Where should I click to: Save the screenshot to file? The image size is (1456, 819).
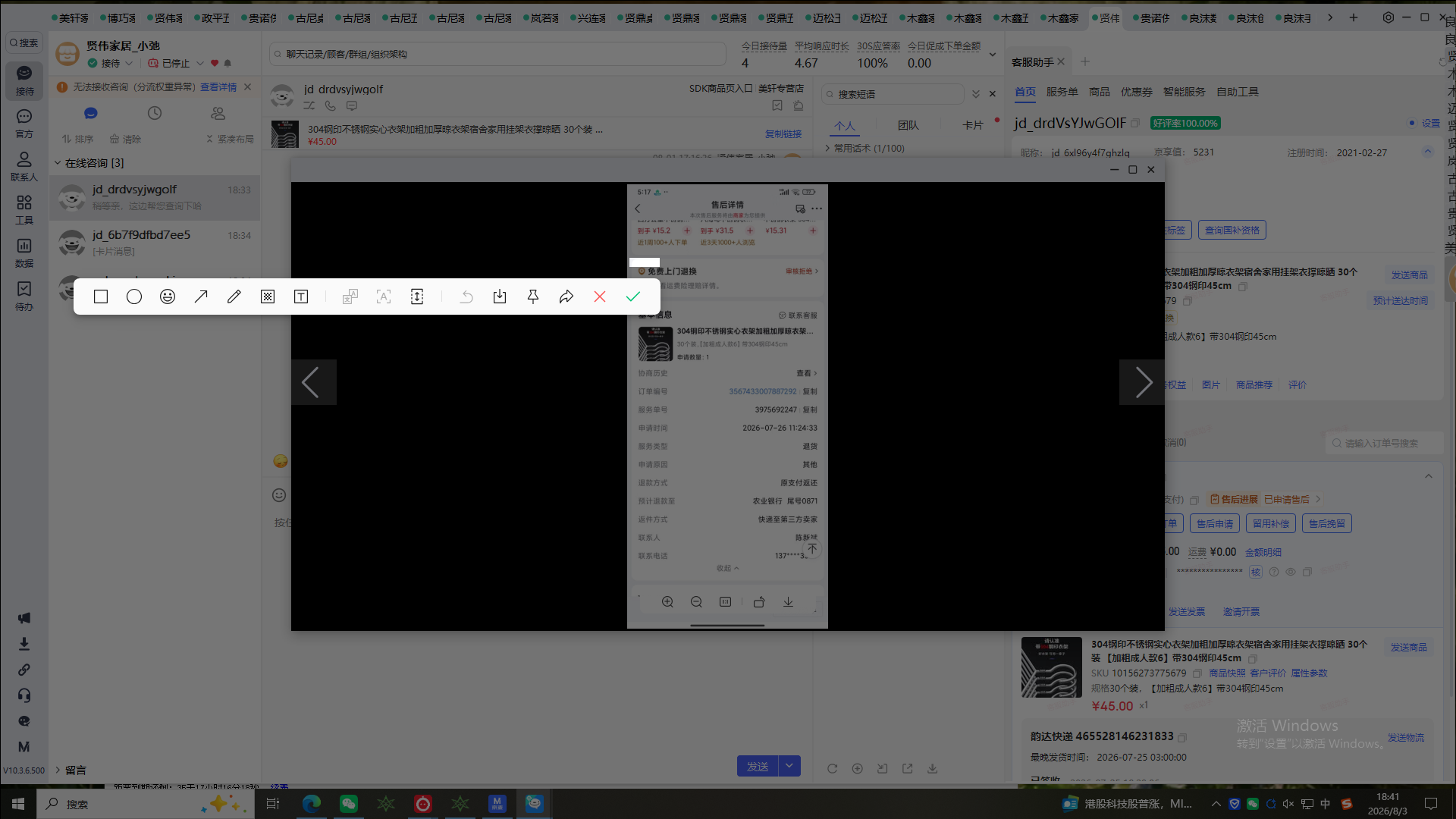(x=500, y=297)
